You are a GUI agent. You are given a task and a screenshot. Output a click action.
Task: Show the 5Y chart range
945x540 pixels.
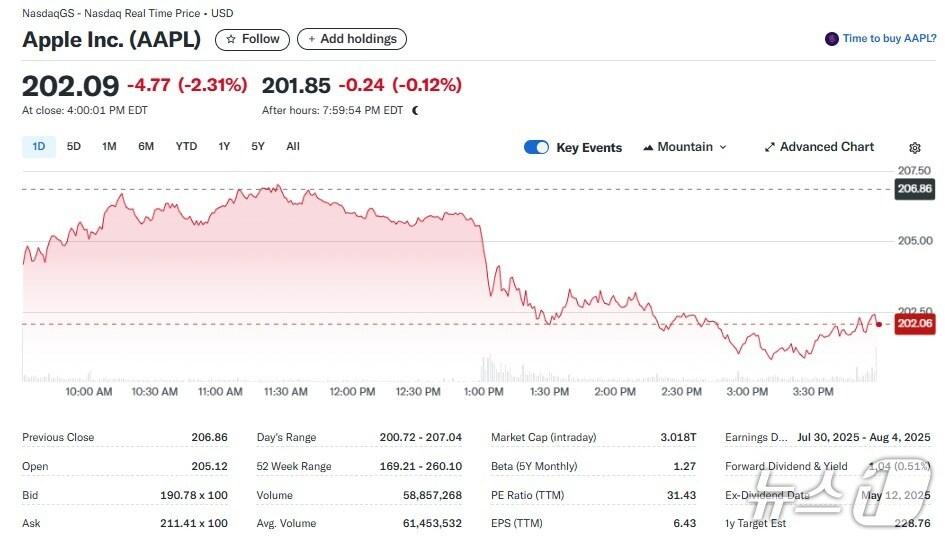tap(258, 147)
